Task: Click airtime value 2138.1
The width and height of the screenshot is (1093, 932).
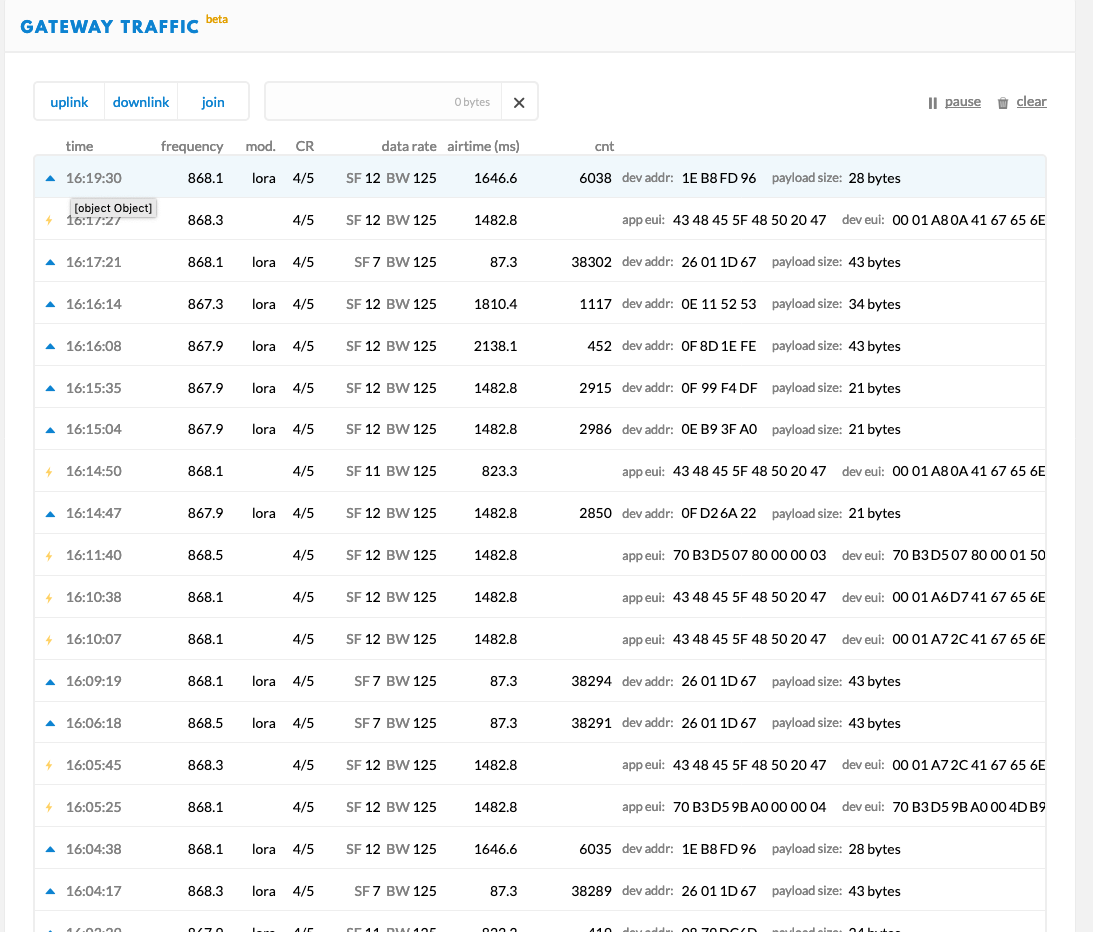Action: click(496, 346)
